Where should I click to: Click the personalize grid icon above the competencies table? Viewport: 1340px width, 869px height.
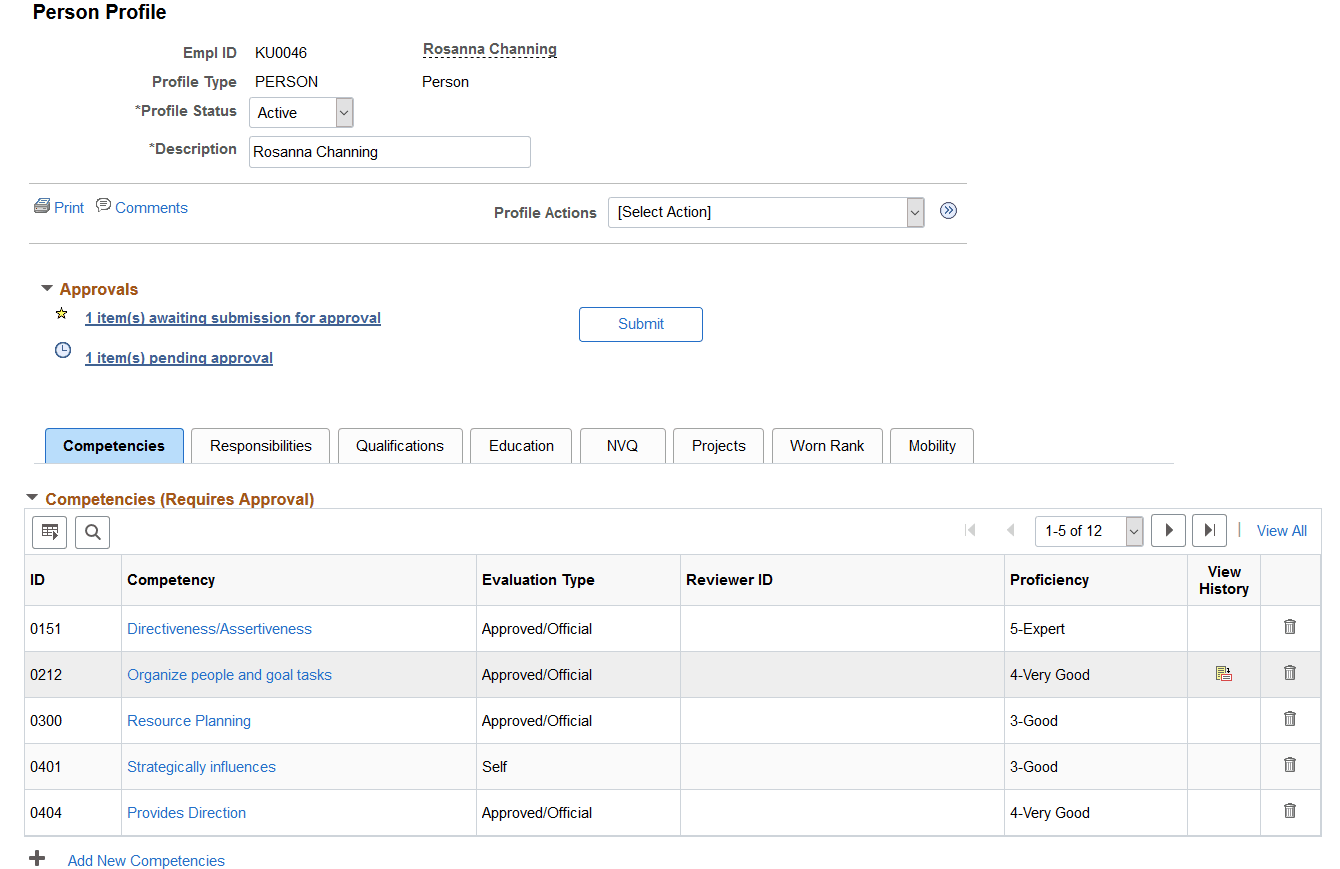[x=49, y=532]
